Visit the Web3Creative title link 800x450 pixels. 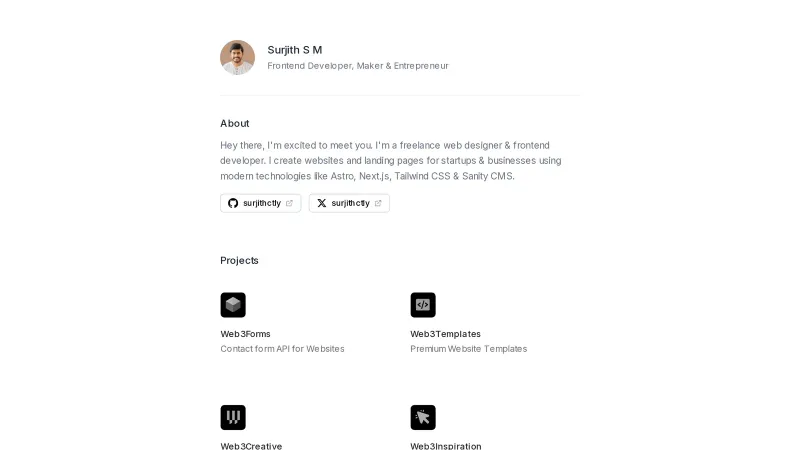click(251, 446)
